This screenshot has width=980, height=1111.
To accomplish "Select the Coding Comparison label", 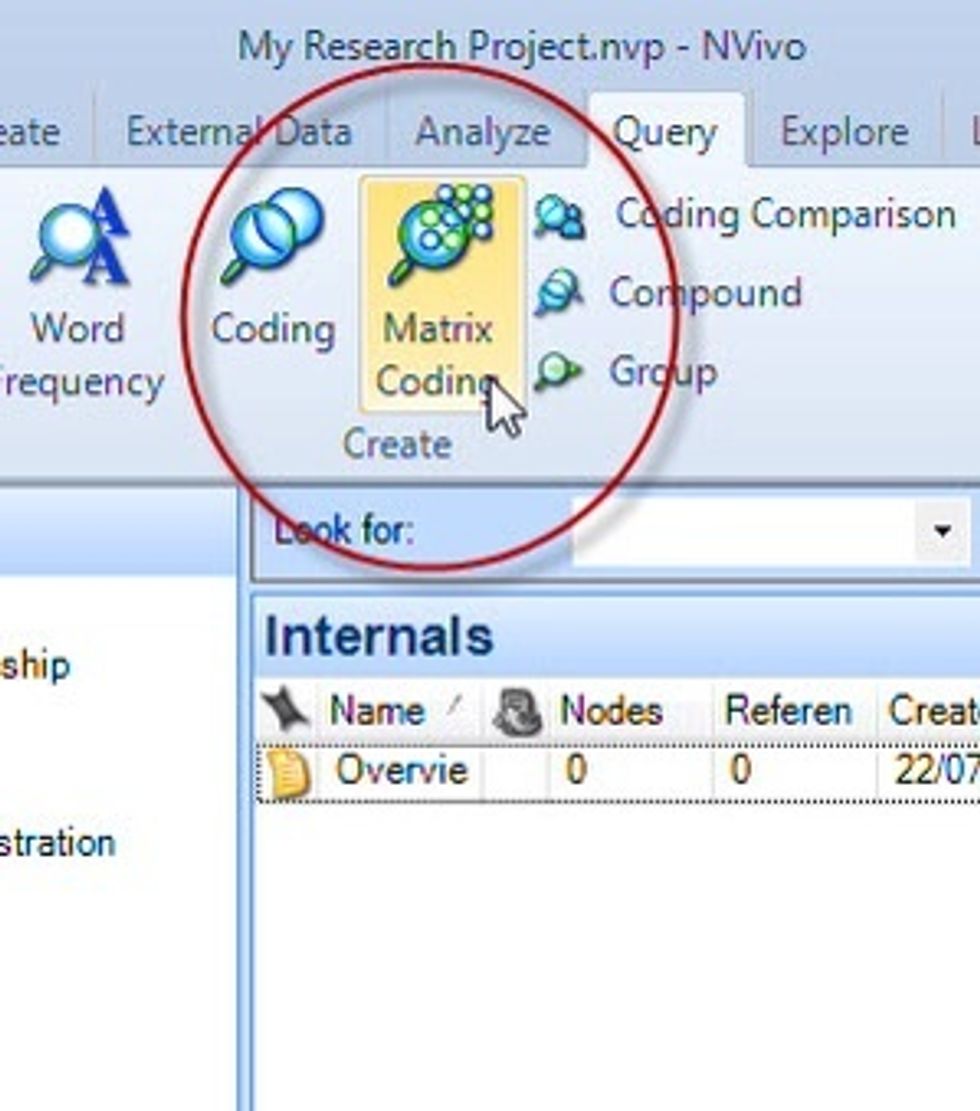I will [786, 214].
